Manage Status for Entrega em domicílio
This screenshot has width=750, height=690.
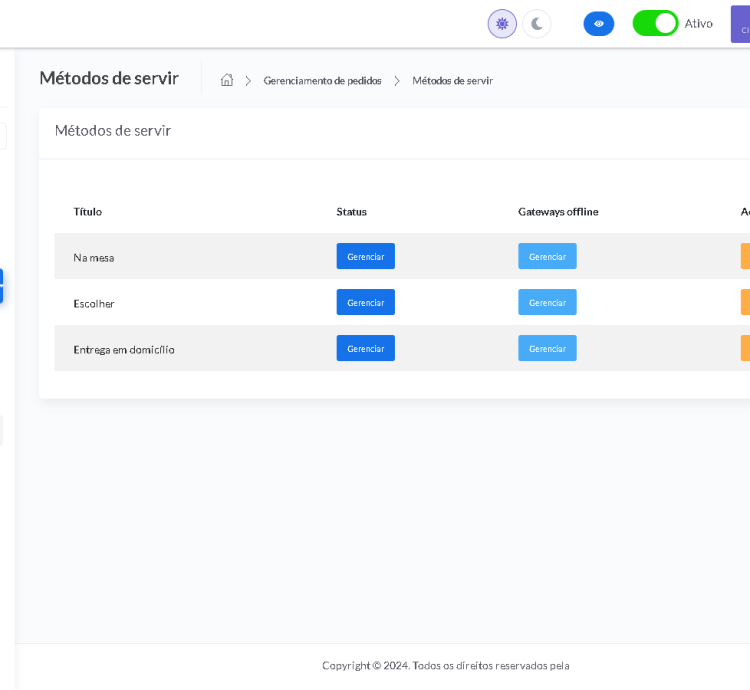click(x=365, y=348)
